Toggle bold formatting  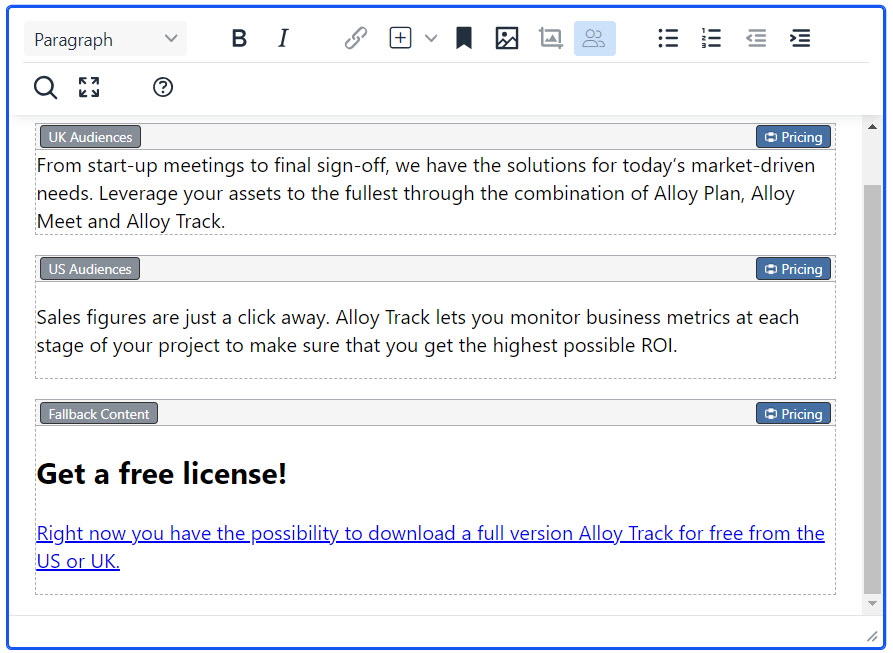click(x=239, y=39)
